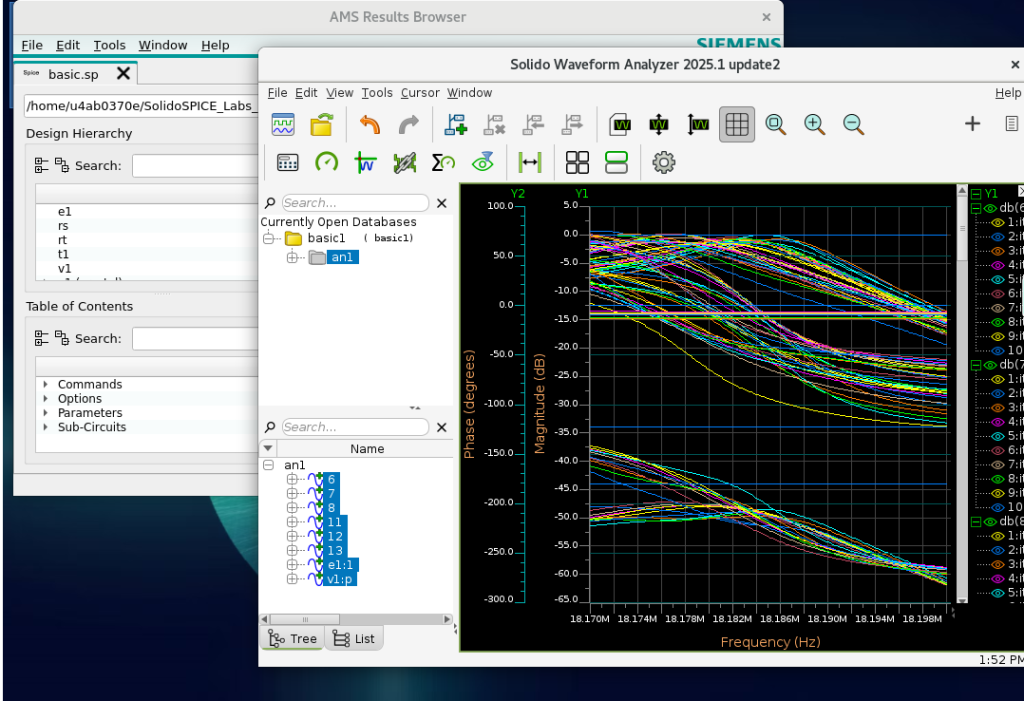Click the fit-all waveform page icon

[x=620, y=124]
